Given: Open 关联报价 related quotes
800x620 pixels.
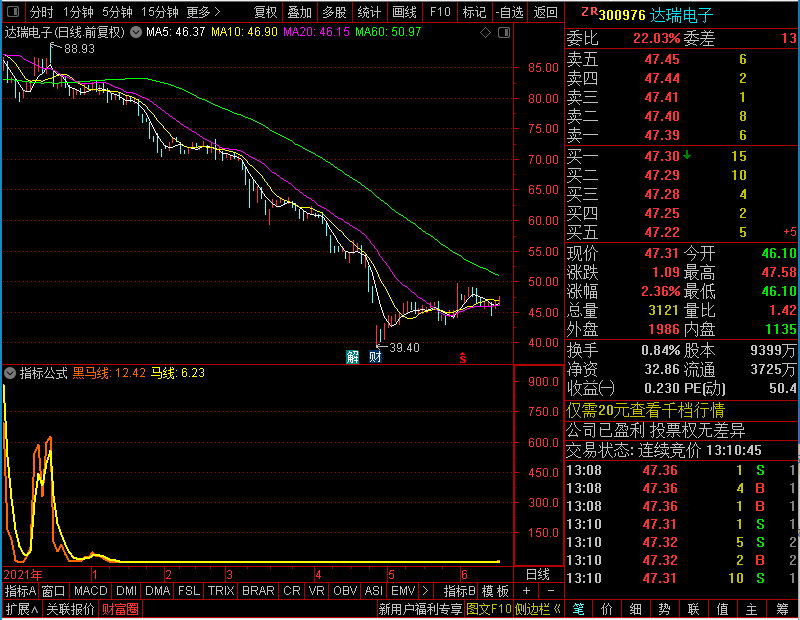Looking at the screenshot, I should tap(70, 609).
